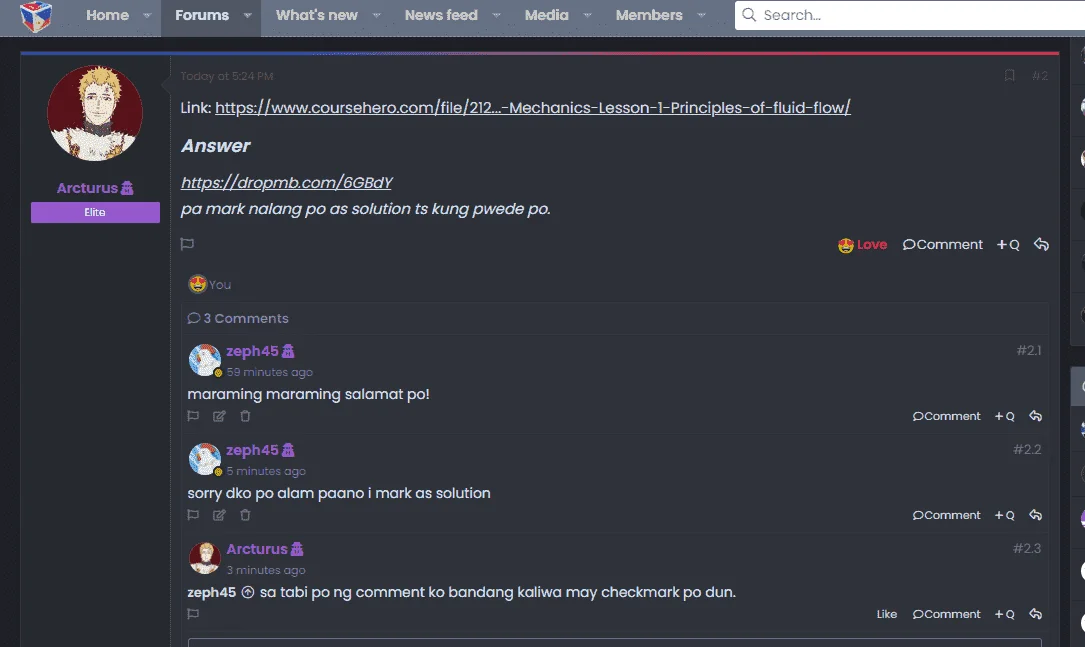Viewport: 1085px width, 647px height.
Task: Delete the 'maraming maraming salamat po!' comment
Action: [245, 416]
